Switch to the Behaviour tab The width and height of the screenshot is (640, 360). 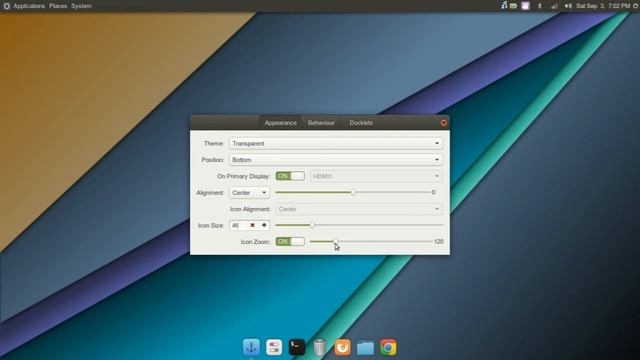click(x=321, y=122)
